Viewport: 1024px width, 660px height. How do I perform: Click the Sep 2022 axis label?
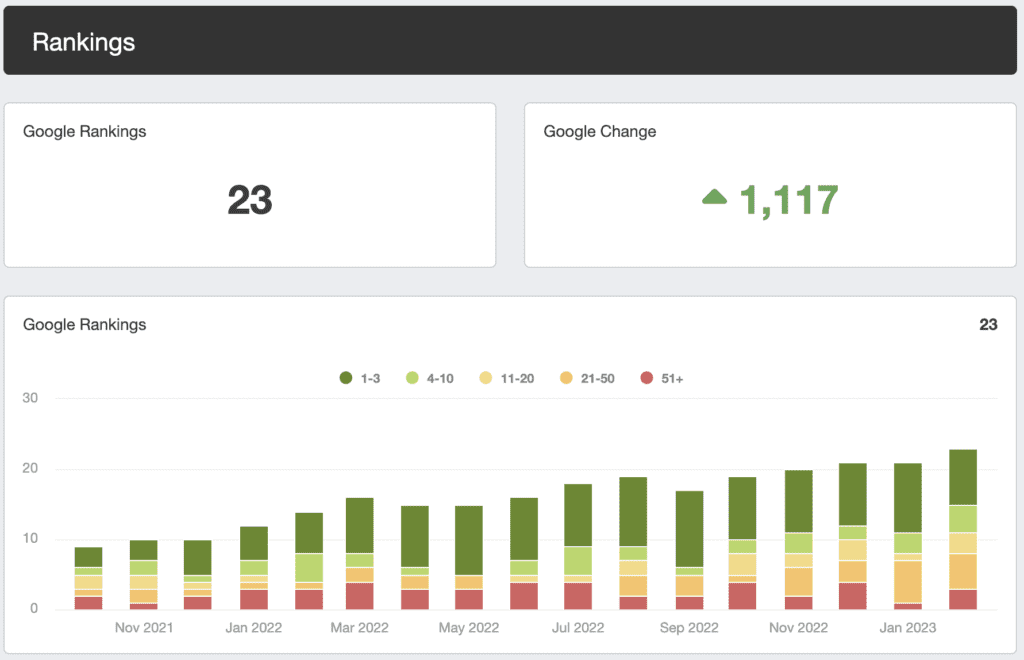pyautogui.click(x=689, y=628)
